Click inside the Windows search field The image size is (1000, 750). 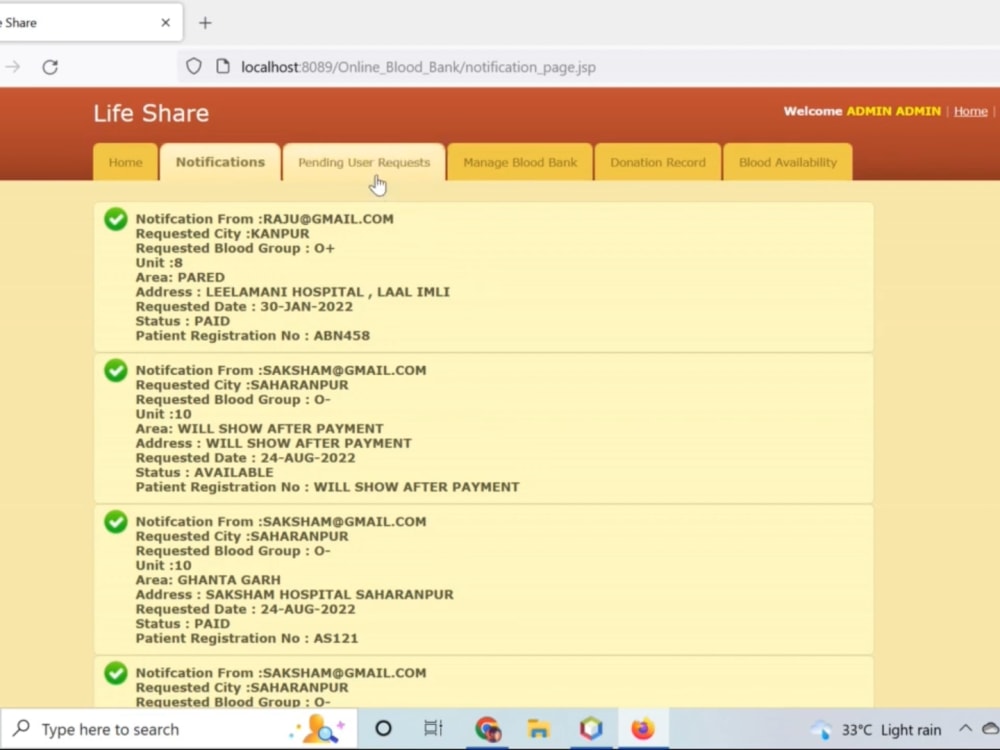[150, 729]
